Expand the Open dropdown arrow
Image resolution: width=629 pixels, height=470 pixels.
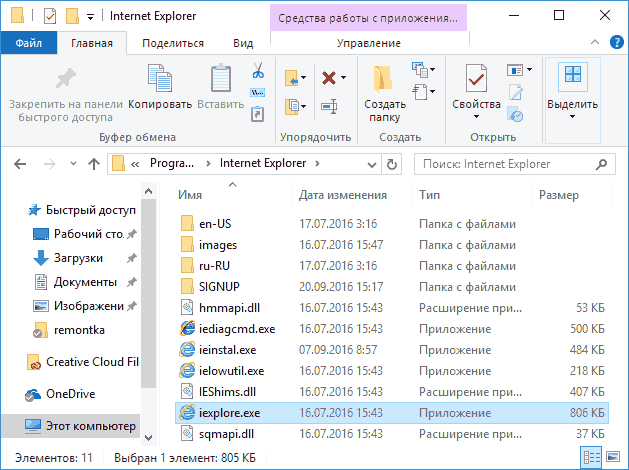[x=530, y=70]
